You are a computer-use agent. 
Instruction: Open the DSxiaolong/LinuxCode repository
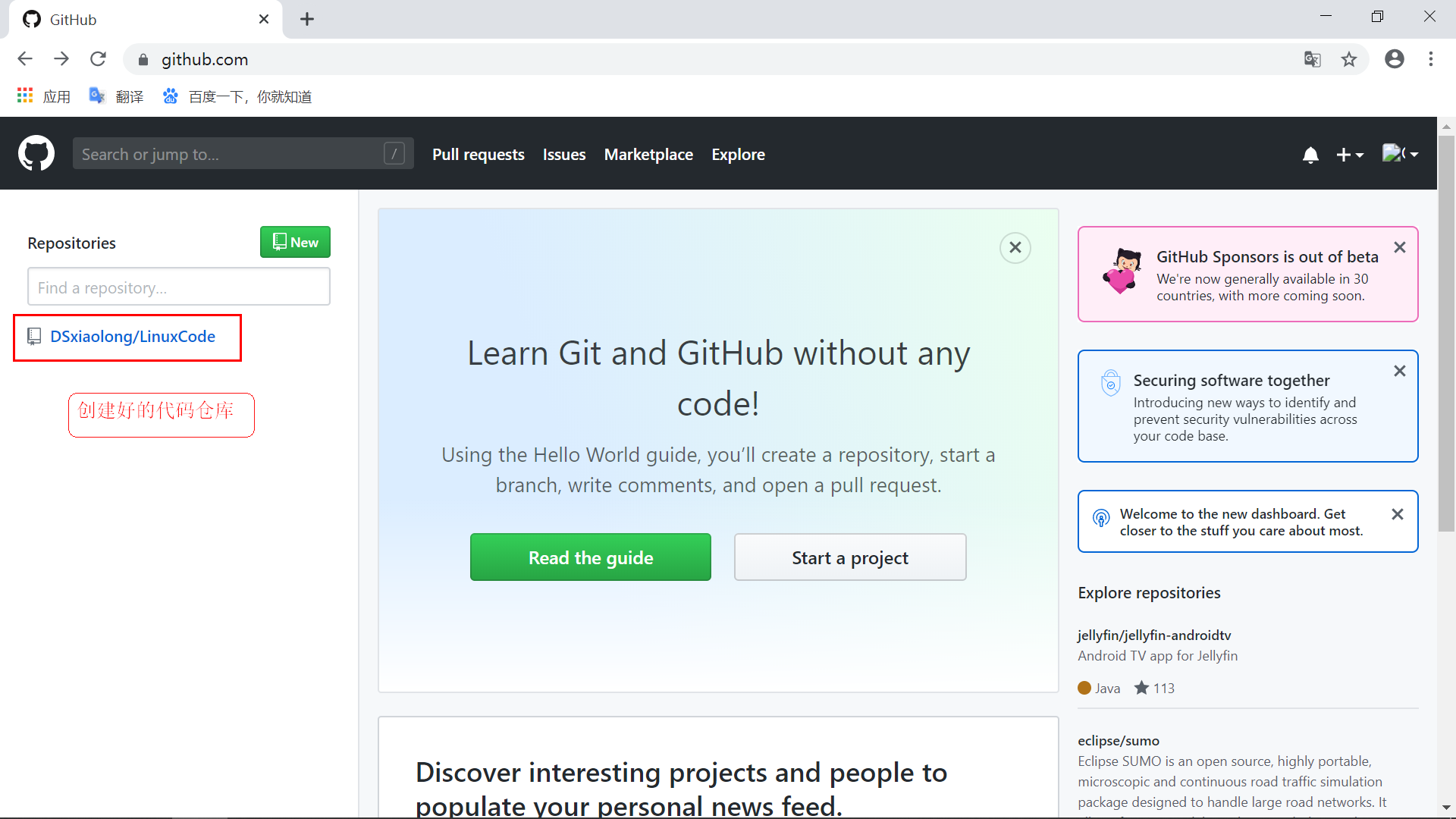coord(133,337)
